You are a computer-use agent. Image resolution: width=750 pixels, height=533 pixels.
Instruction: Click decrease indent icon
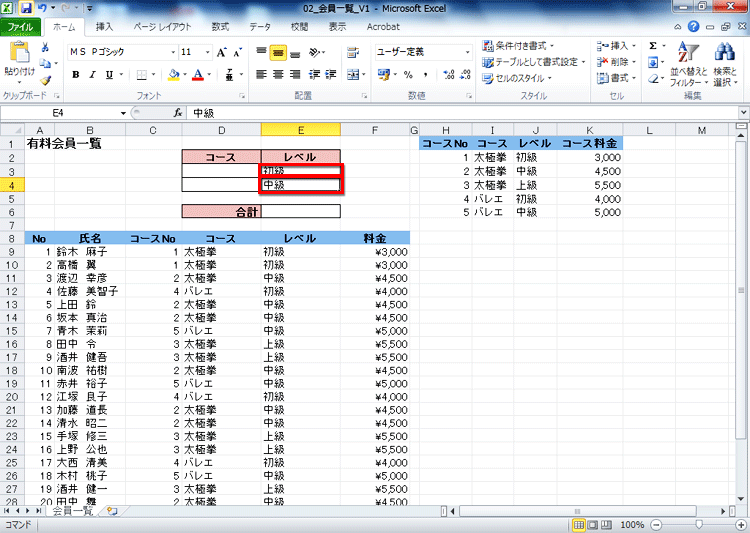coord(314,75)
